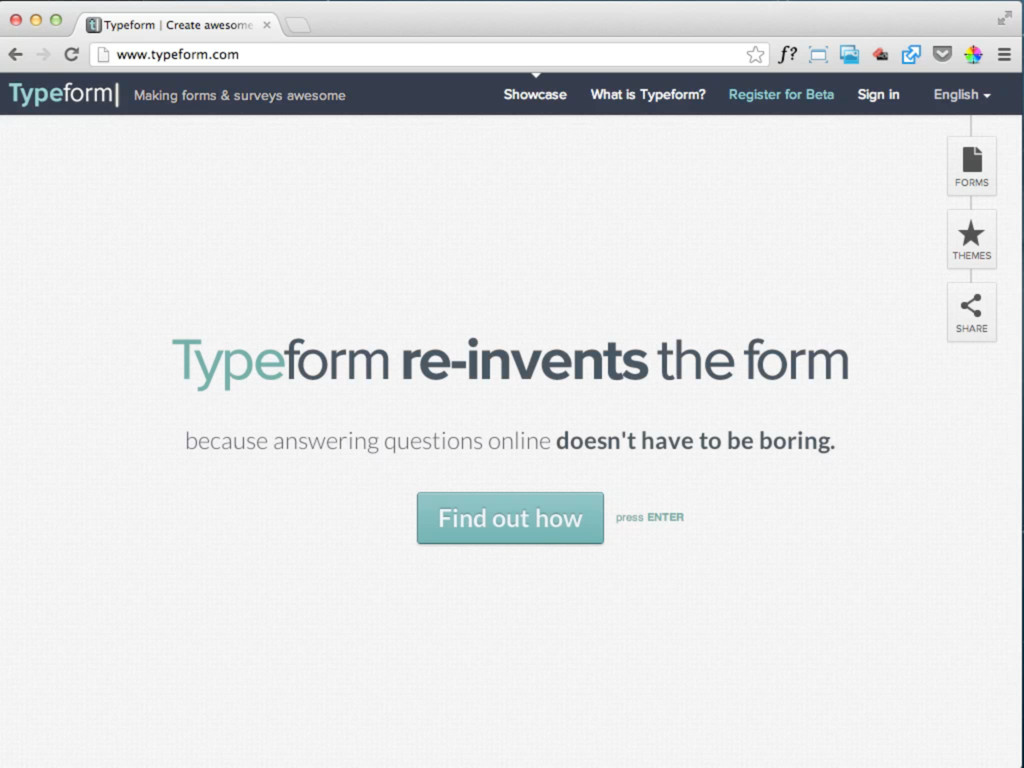Click the fullscreen arrows icon
Screen dimensions: 1024x768
tap(1004, 18)
